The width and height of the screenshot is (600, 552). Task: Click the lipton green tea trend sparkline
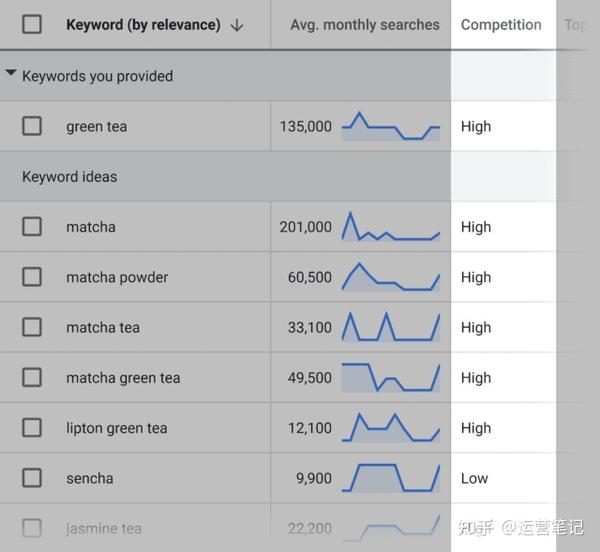click(x=391, y=428)
